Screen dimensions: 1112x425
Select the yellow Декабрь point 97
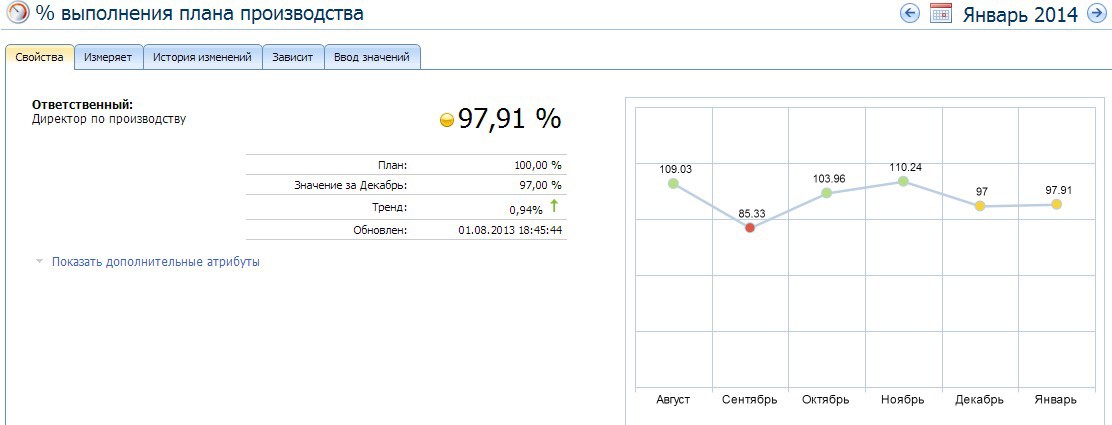click(980, 206)
